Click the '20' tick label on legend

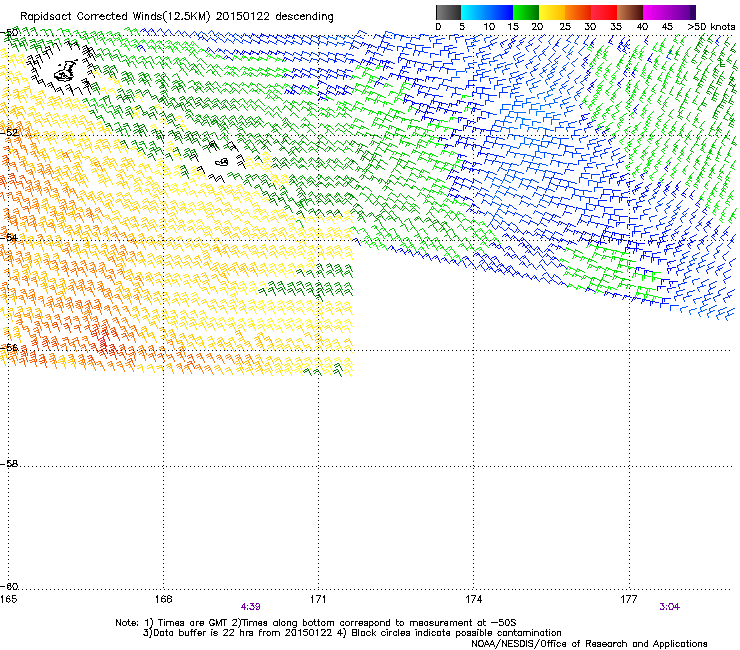tap(537, 27)
